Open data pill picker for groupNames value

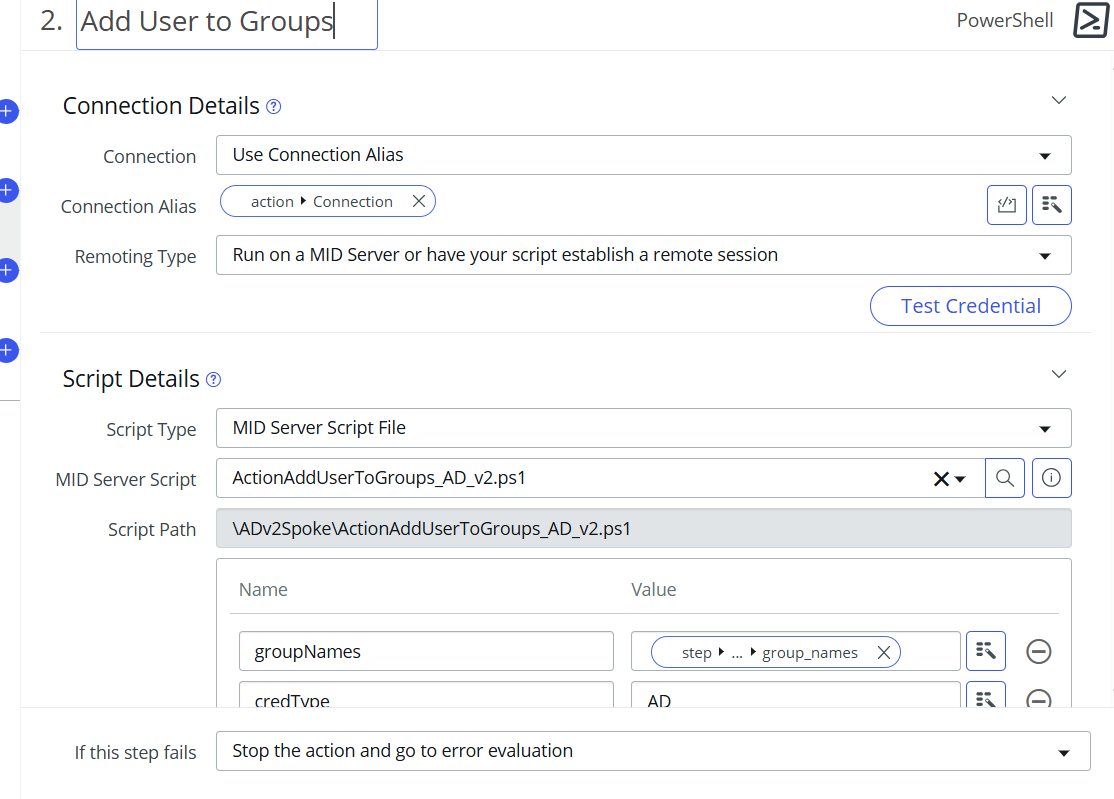pos(985,651)
